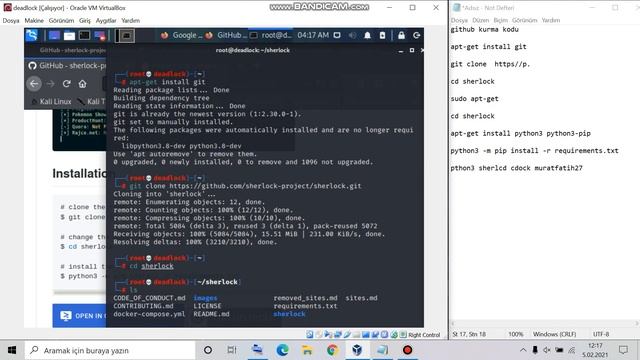This screenshot has height=360, width=640.
Task: Click Bandicam red record icon on taskbar
Action: point(407,350)
